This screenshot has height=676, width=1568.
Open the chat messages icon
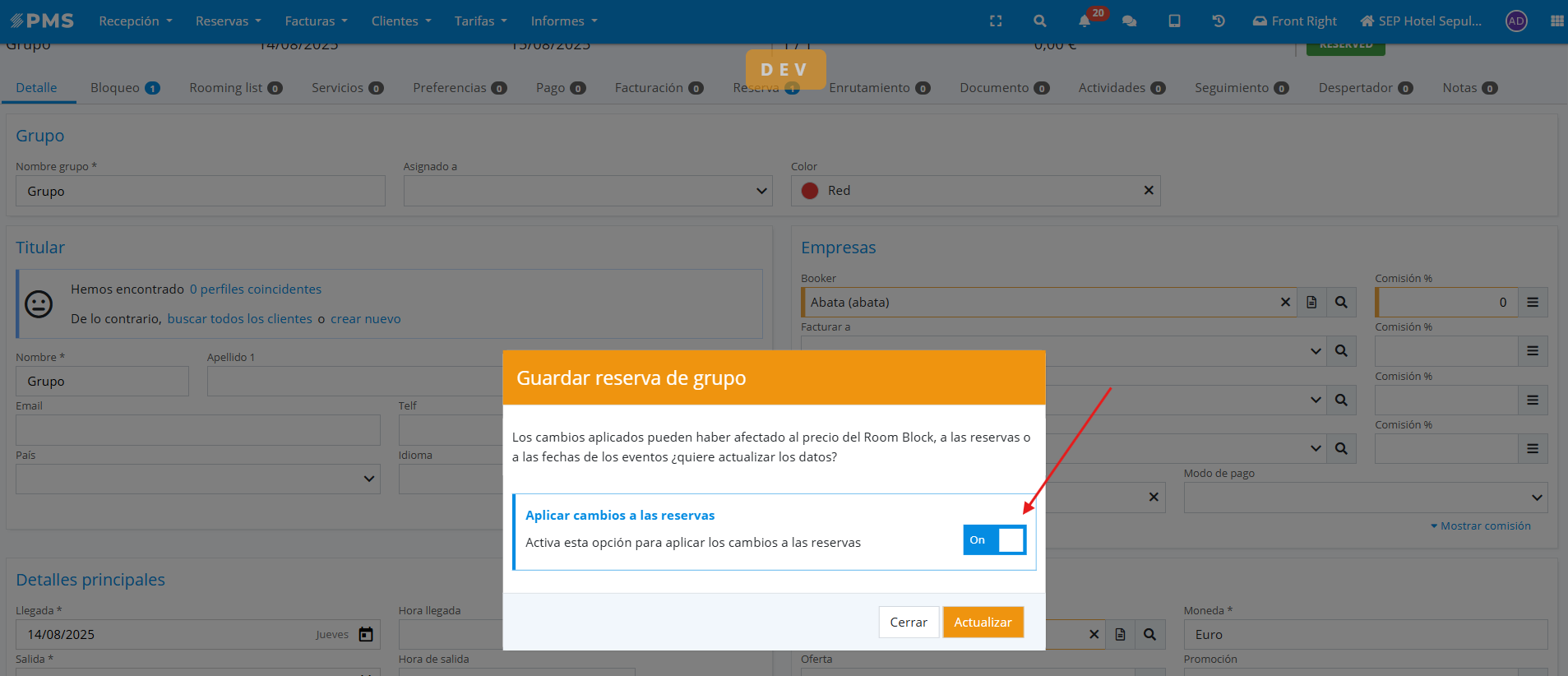coord(1129,21)
